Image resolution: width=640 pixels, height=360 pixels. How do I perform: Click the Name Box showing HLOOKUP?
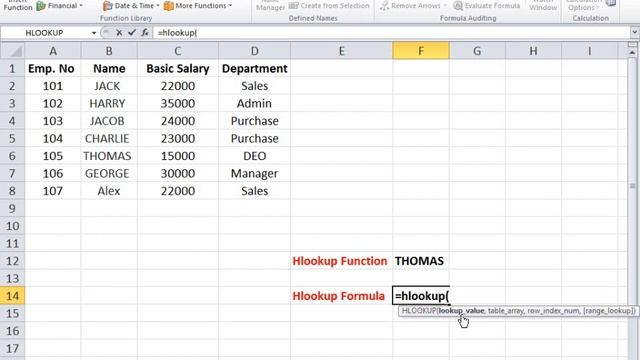pos(45,33)
